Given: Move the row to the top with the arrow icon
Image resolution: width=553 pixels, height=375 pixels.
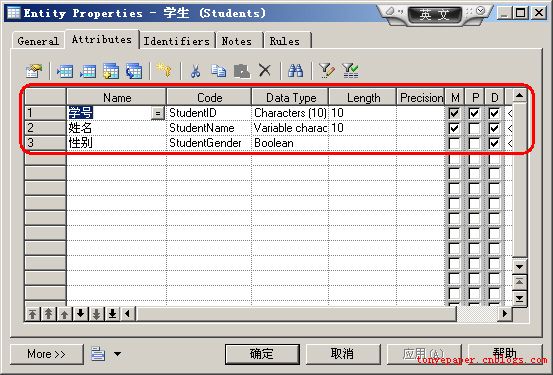Looking at the screenshot, I should (x=32, y=313).
